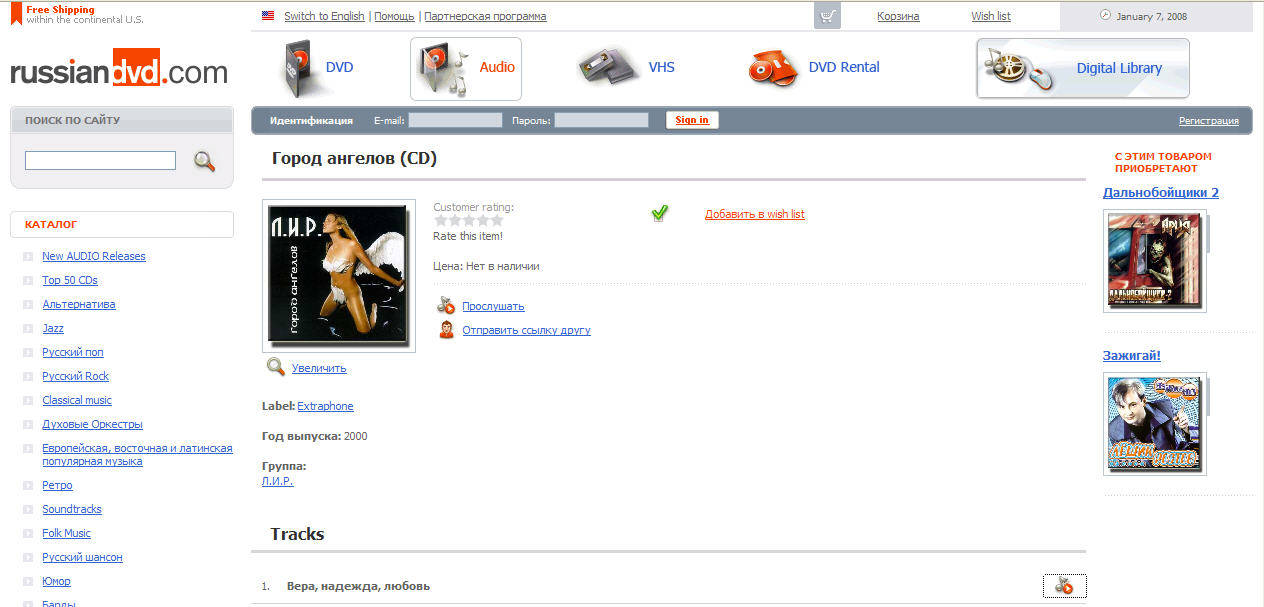The height and width of the screenshot is (607, 1264).
Task: Click the bullet icon beside Soundtracks
Action: tap(28, 510)
